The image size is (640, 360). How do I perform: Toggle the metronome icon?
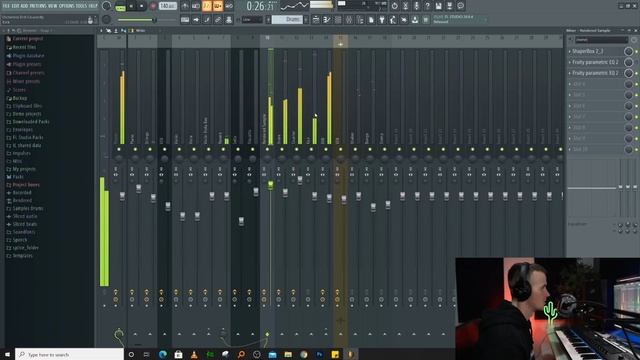click(185, 6)
